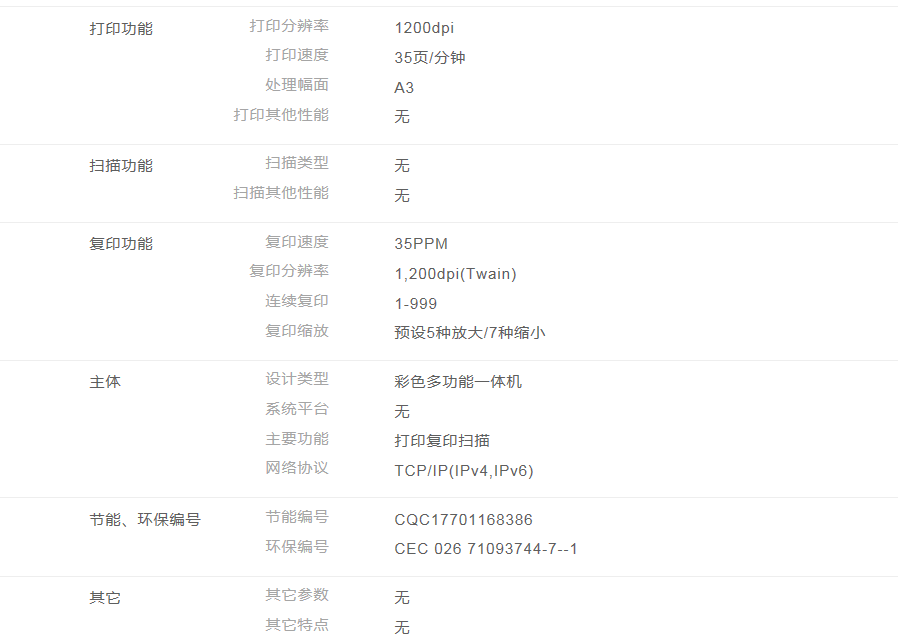The width and height of the screenshot is (905, 638).
Task: Click the CEC 026 71093744-7--1 environmental number
Action: point(486,549)
